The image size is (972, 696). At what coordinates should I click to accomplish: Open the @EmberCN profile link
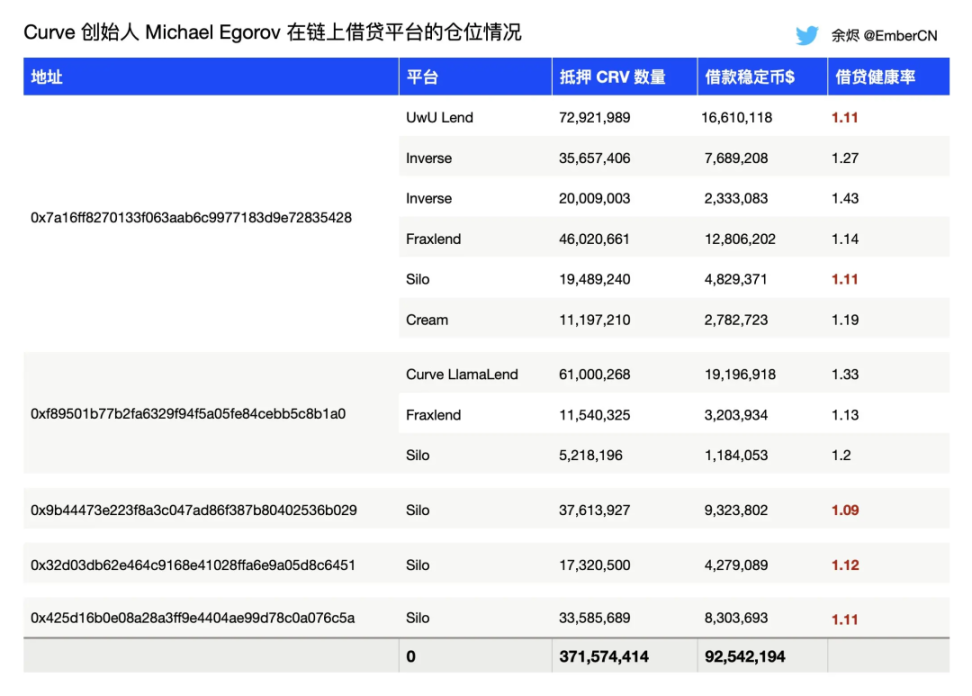click(898, 35)
